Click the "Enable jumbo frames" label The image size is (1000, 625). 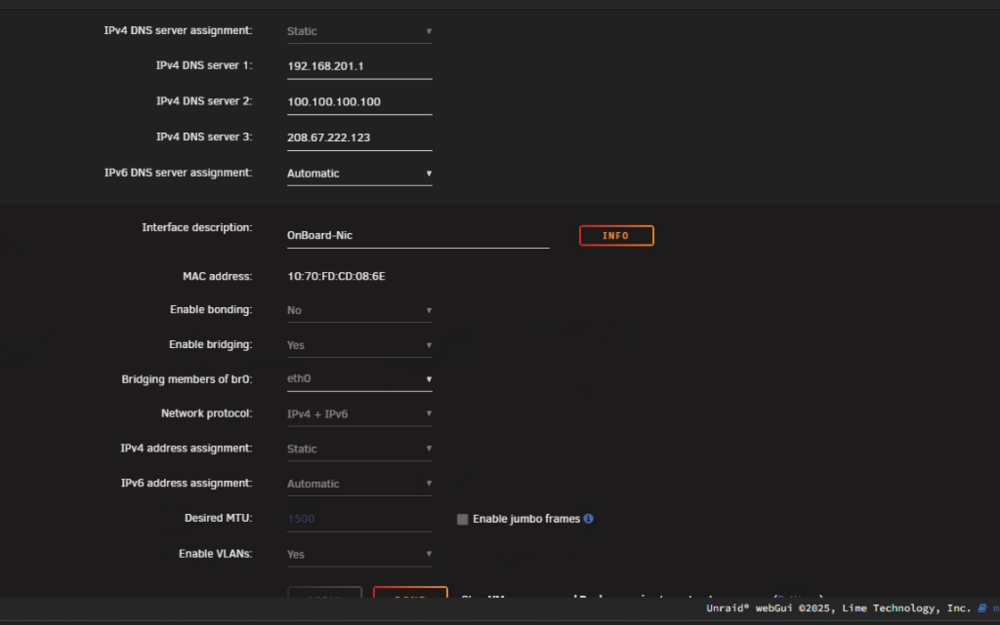(x=526, y=518)
